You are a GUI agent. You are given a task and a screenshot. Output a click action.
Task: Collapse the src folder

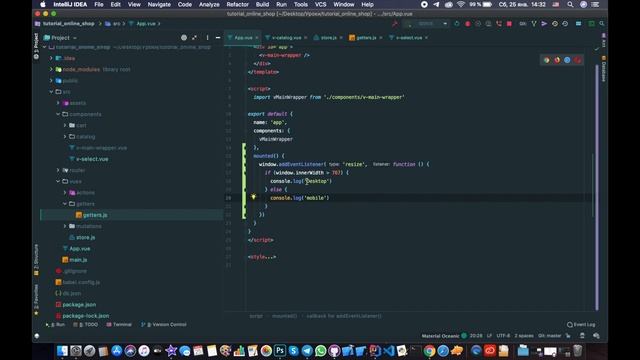[51, 92]
